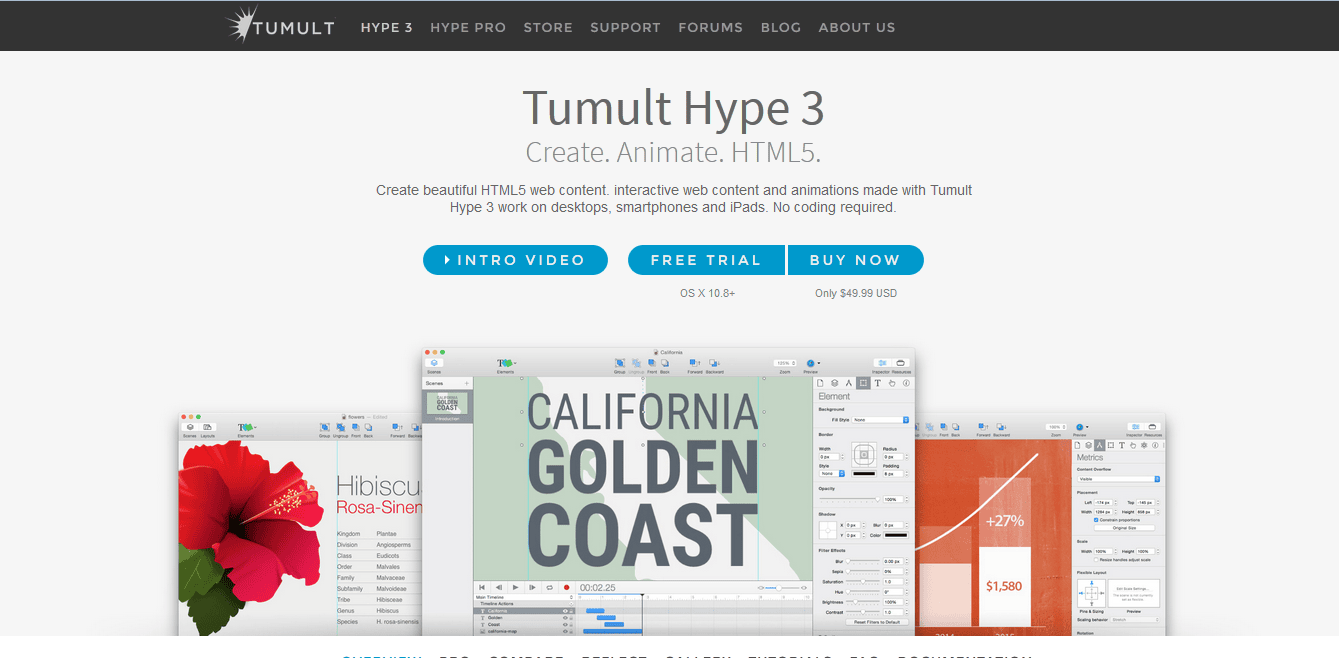
Task: Toggle lock on California timeline row
Action: point(571,611)
